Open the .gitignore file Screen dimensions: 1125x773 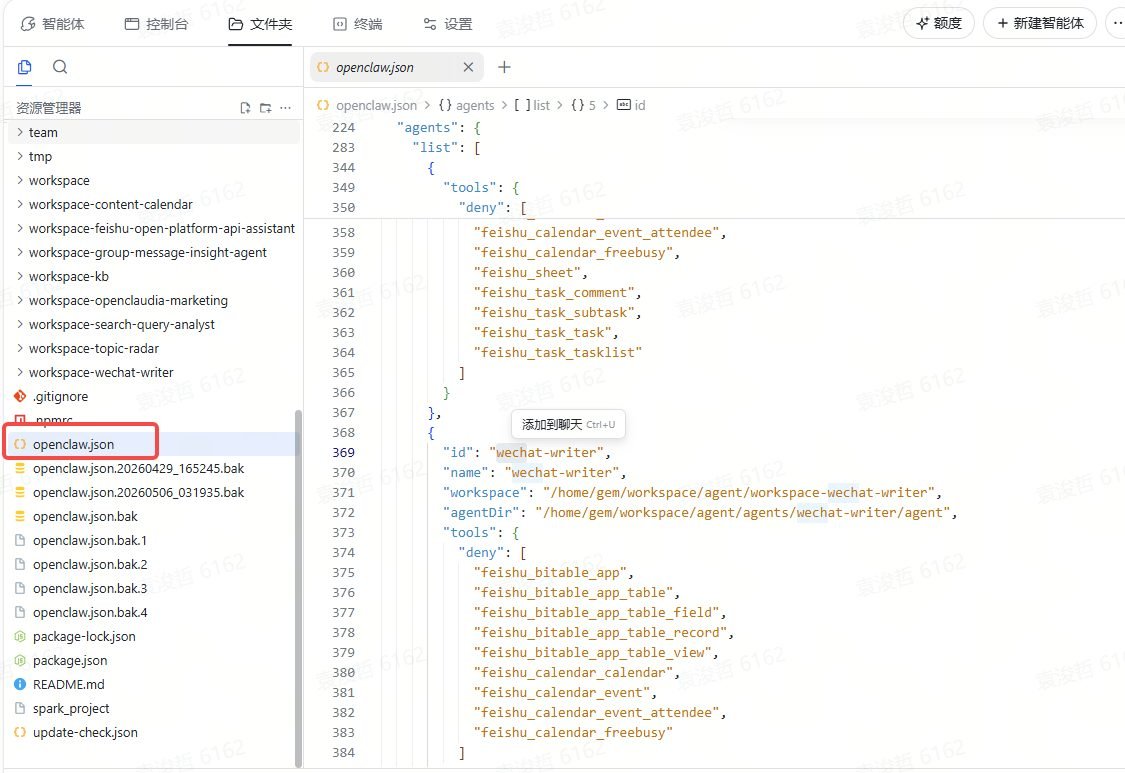click(154, 396)
